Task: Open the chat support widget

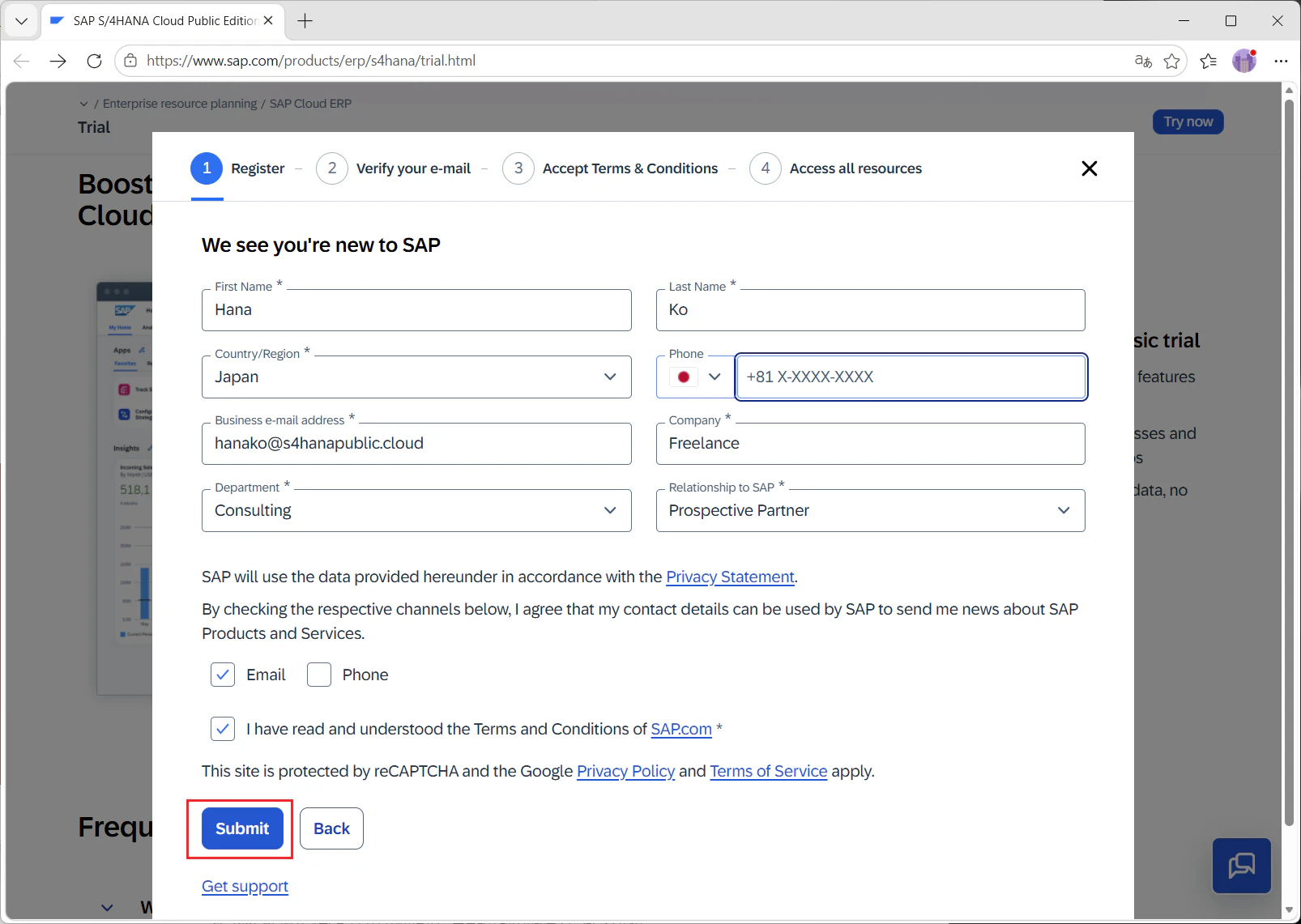Action: click(1242, 866)
